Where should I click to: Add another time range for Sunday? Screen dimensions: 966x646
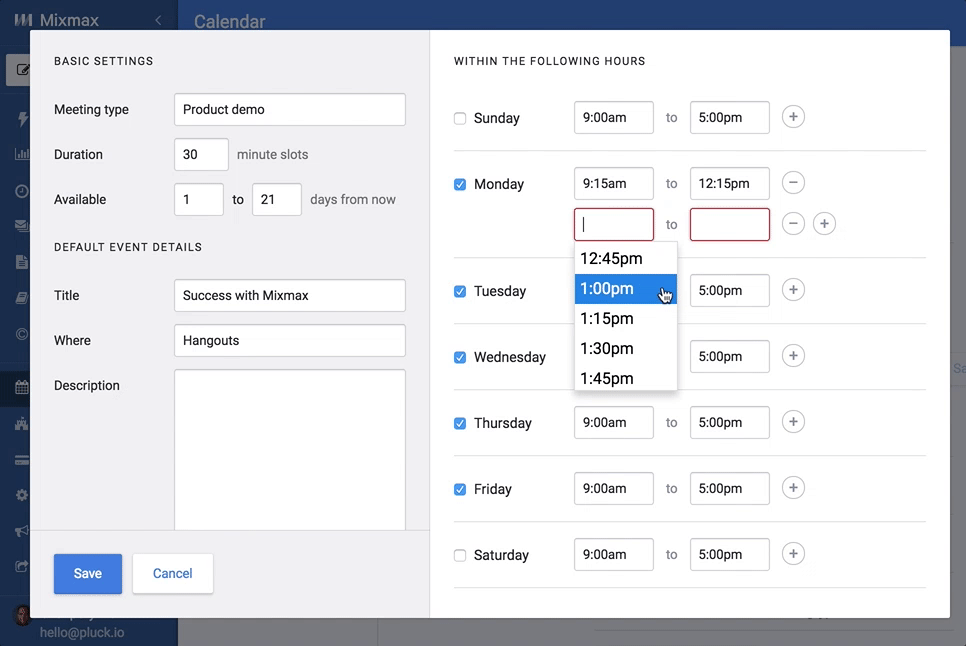tap(793, 117)
